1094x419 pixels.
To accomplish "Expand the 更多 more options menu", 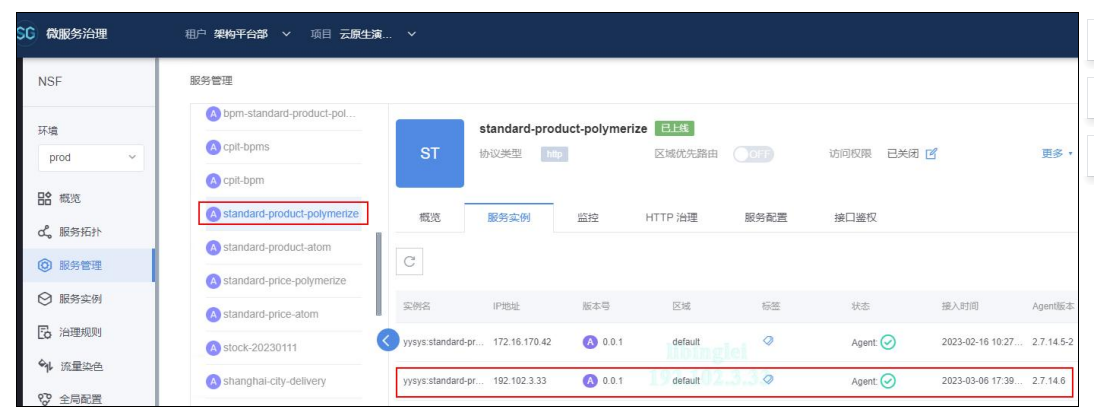I will [1056, 154].
